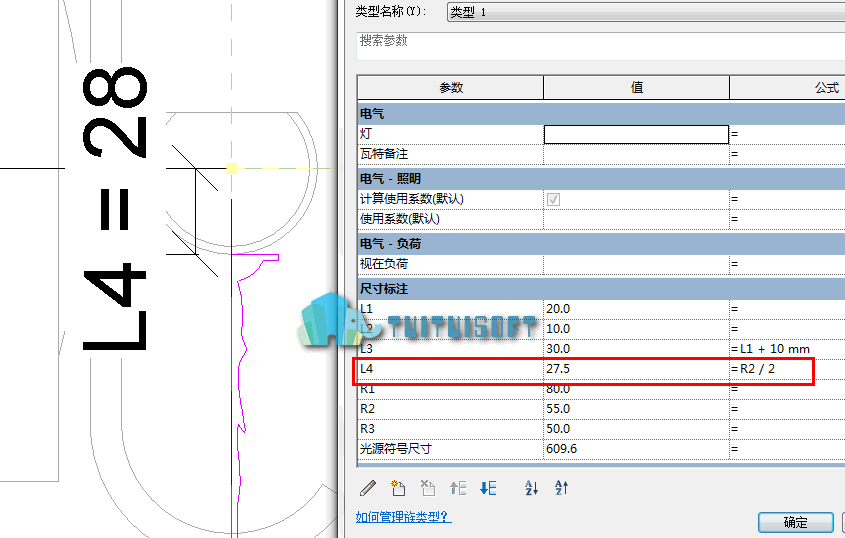Click the 确定 button
Image resolution: width=845 pixels, height=538 pixels.
pos(795,522)
